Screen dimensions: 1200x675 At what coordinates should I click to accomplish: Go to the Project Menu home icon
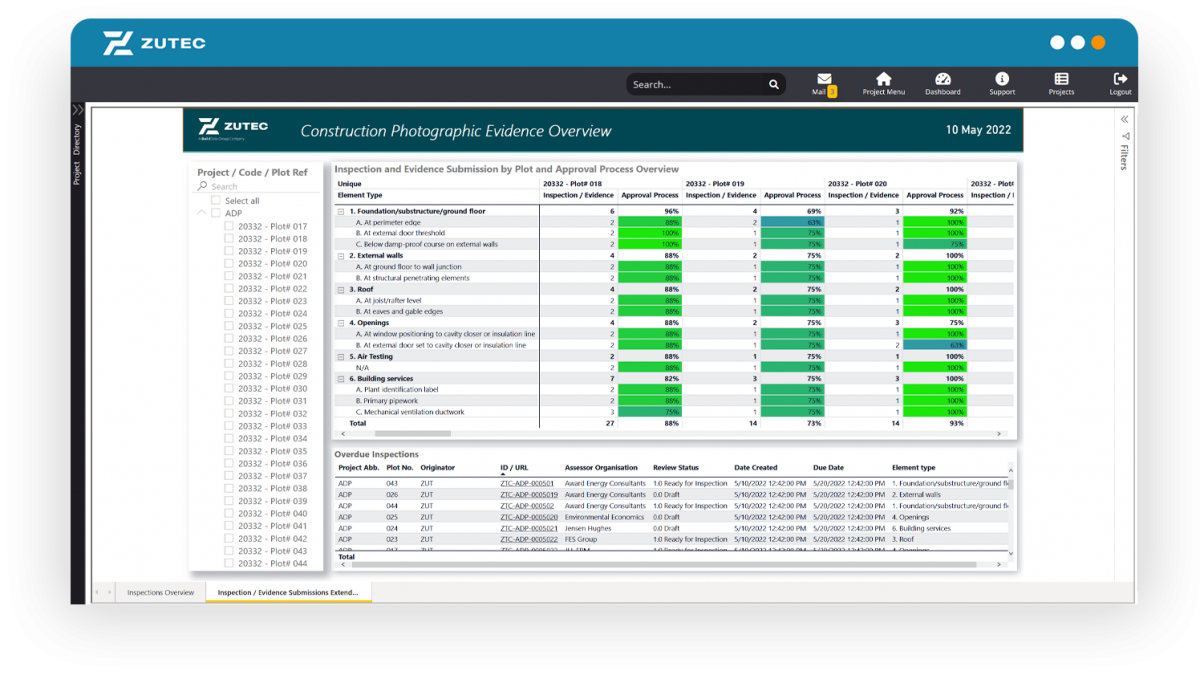[x=883, y=80]
